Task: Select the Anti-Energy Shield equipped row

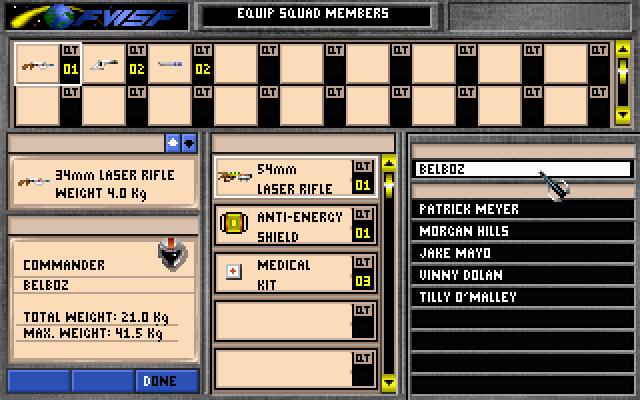Action: 296,225
